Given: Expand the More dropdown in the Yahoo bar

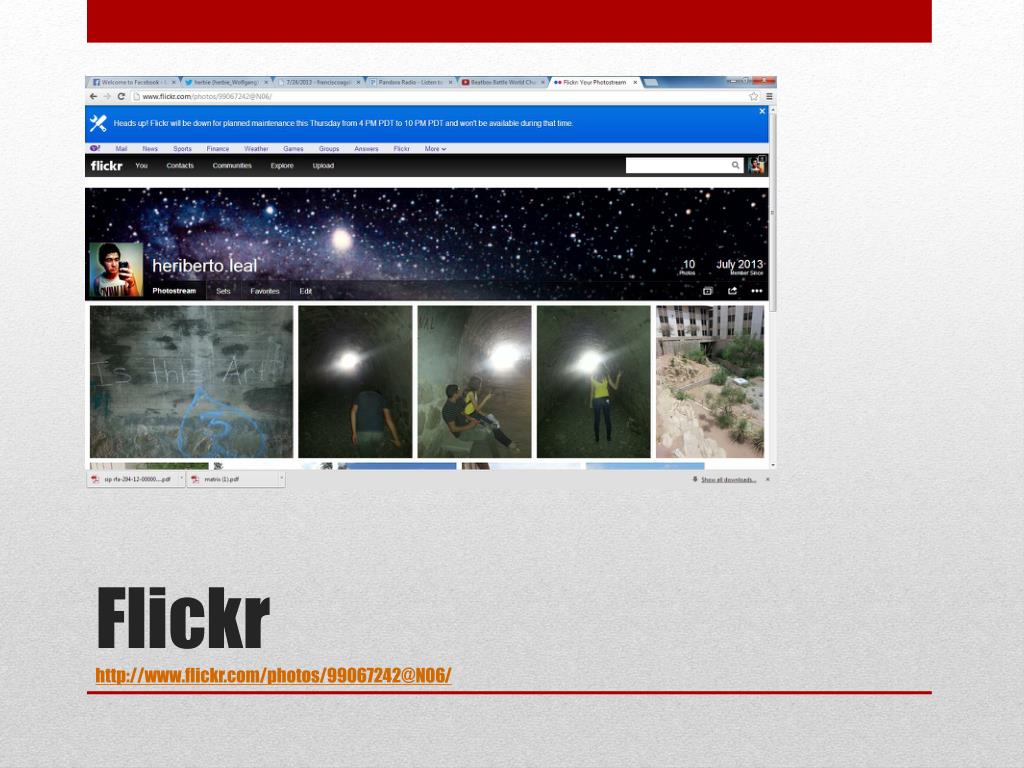Looking at the screenshot, I should [x=435, y=149].
